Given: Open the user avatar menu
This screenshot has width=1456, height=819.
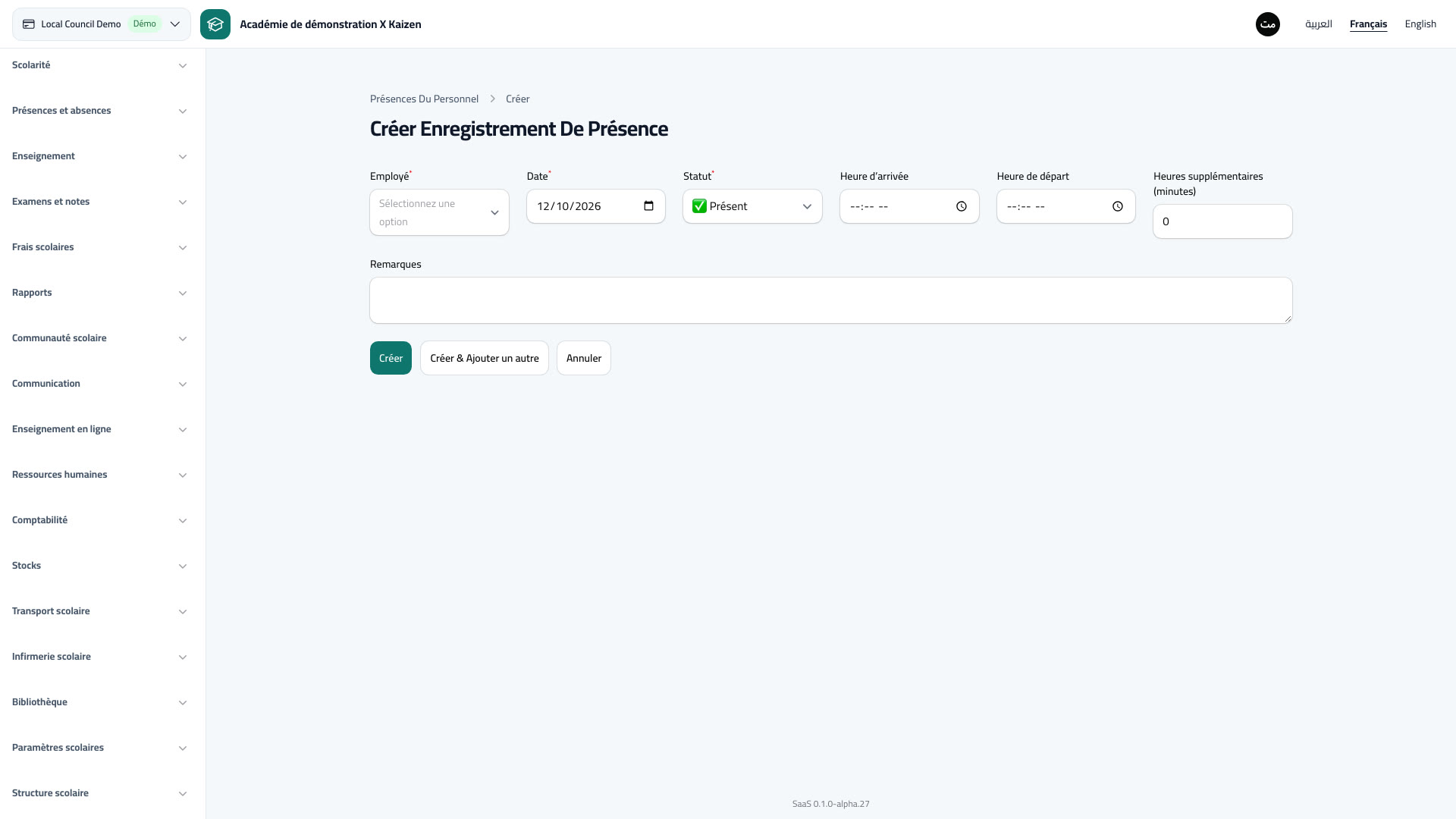Looking at the screenshot, I should [1268, 24].
